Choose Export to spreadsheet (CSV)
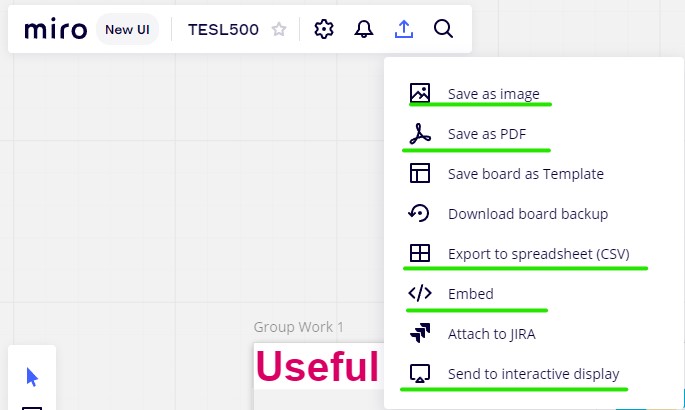This screenshot has width=685, height=410. pyautogui.click(x=538, y=254)
